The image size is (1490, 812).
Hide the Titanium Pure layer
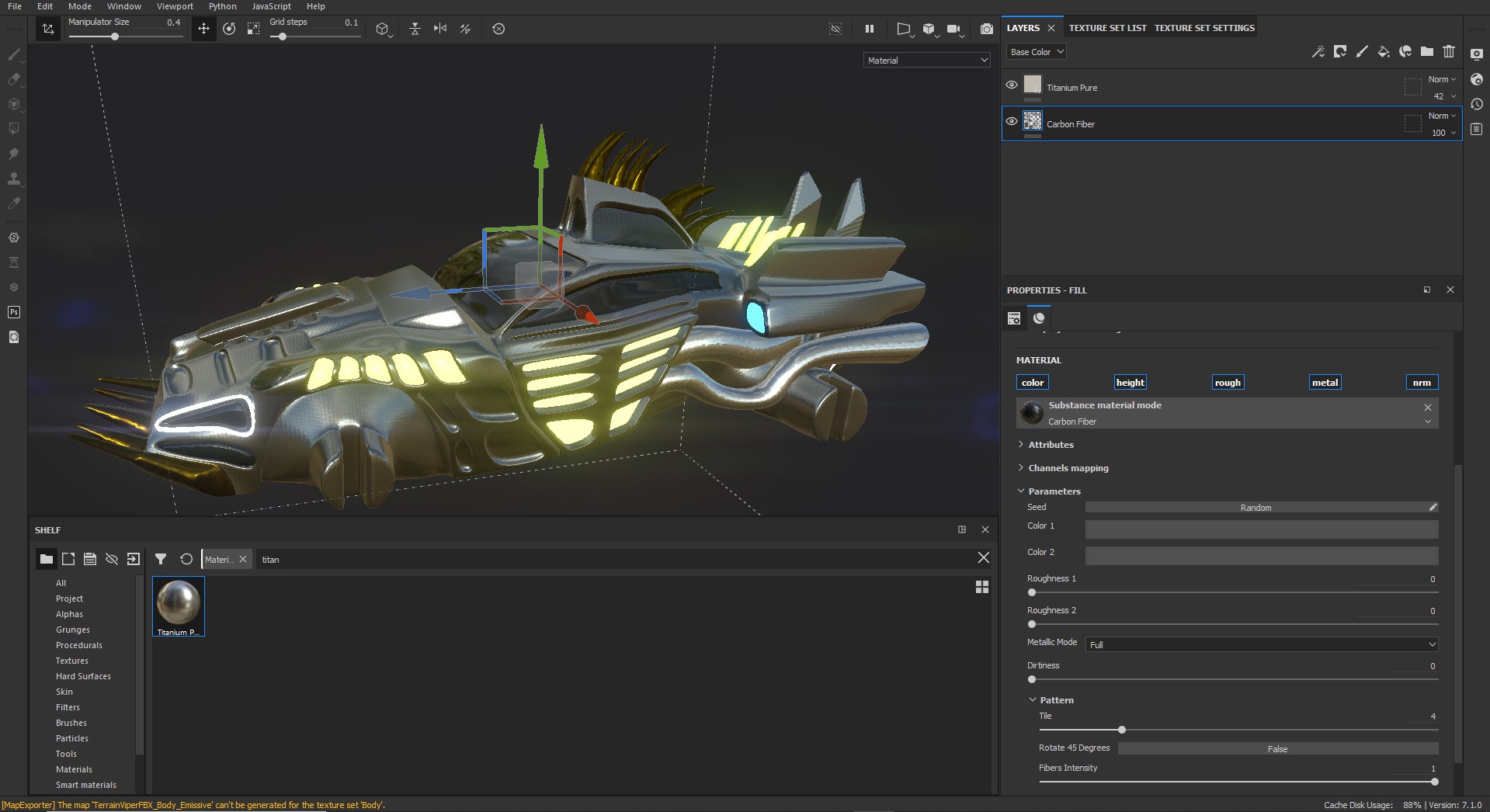(1012, 85)
